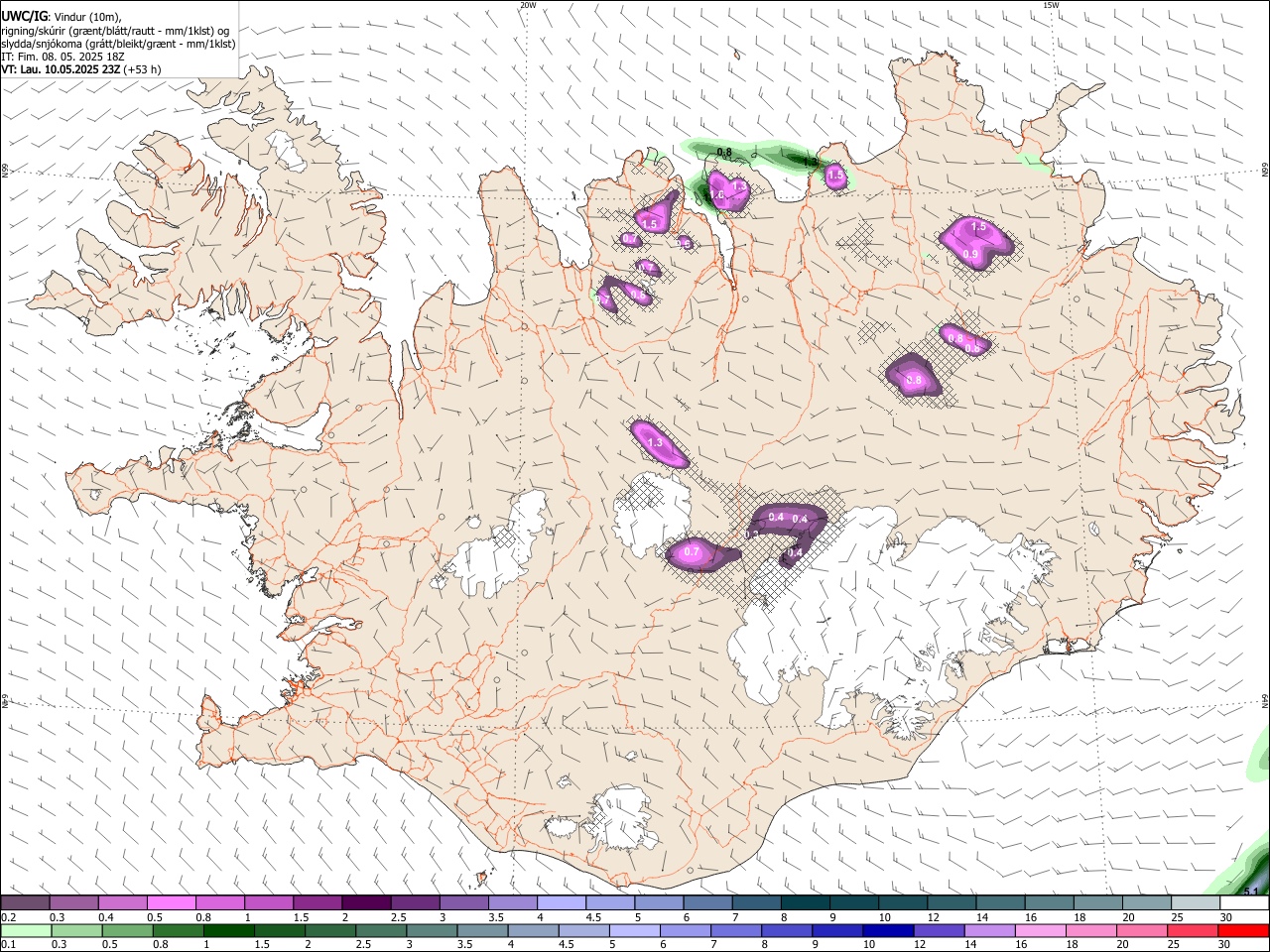Viewport: 1270px width, 952px height.
Task: Click the 0.2 label on the snow scale
Action: pos(7,917)
